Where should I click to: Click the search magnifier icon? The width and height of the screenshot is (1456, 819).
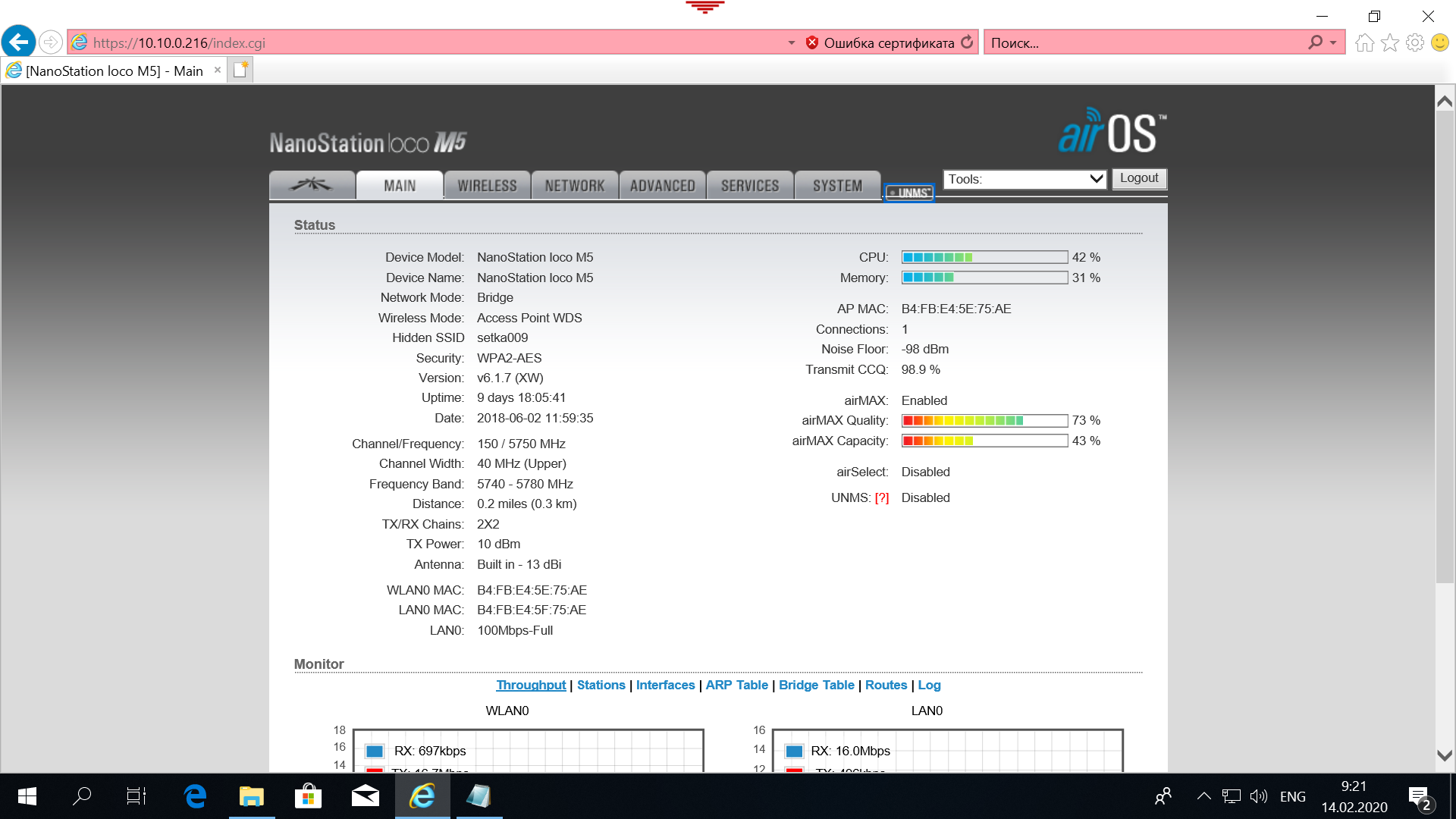click(x=1315, y=42)
